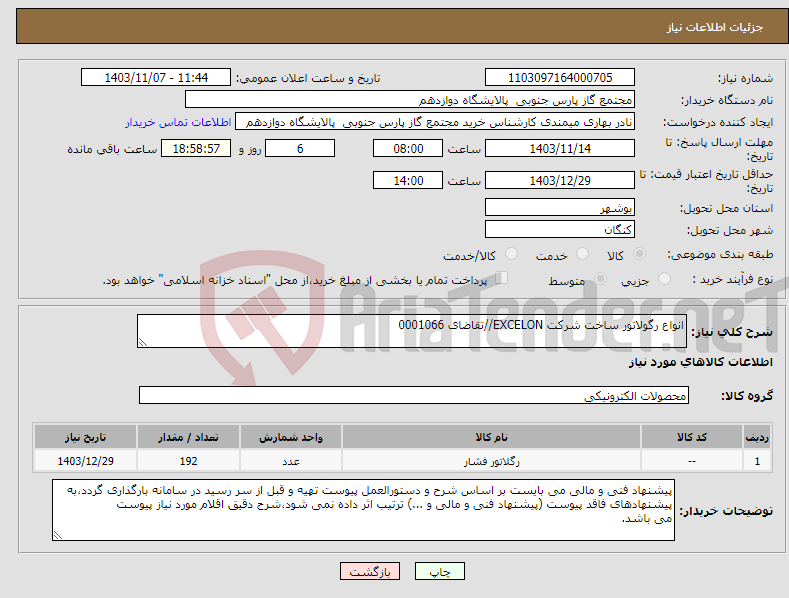789x598 pixels.
Task: Click the remaining time field 18:58:57
Action: point(196,148)
